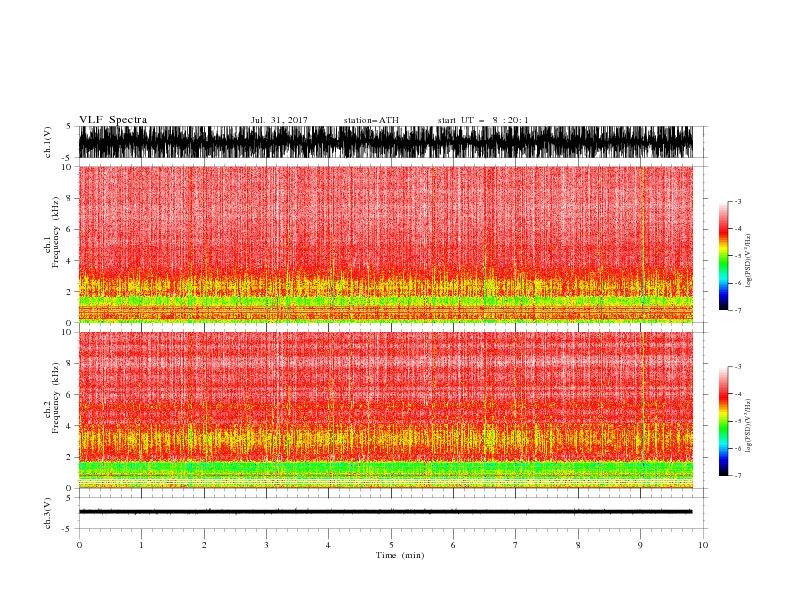Click time axis tick label "9"

point(640,545)
